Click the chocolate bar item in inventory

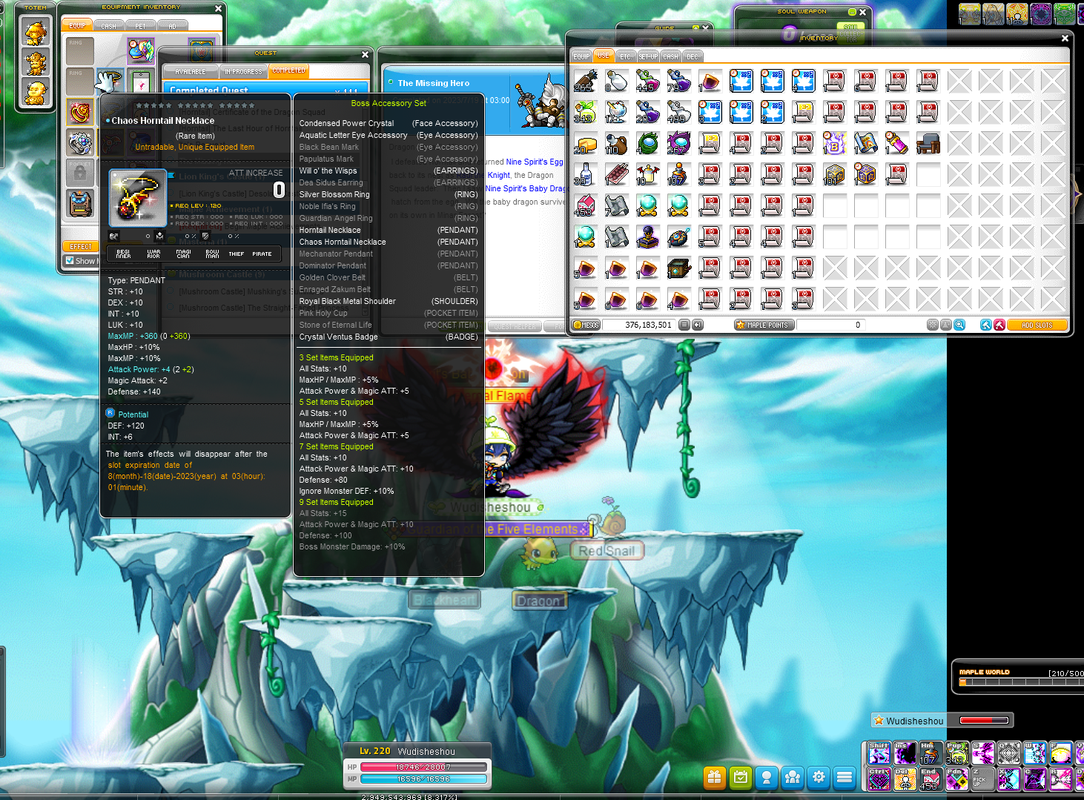pyautogui.click(x=617, y=174)
